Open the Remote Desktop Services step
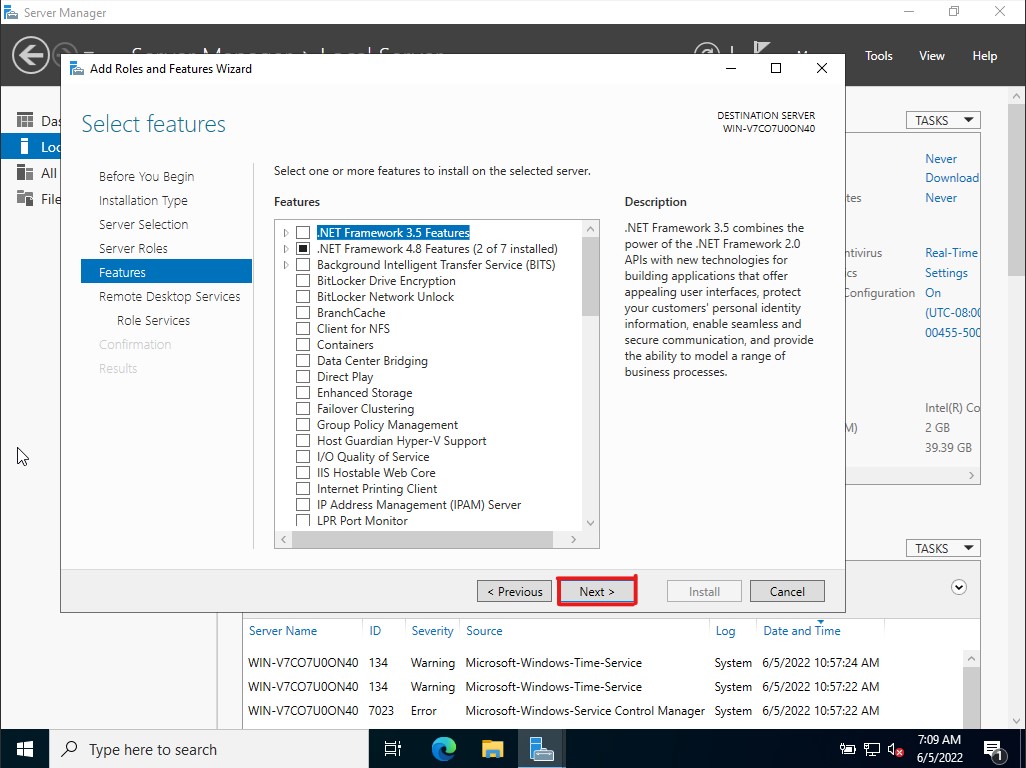This screenshot has height=768, width=1026. (x=169, y=296)
